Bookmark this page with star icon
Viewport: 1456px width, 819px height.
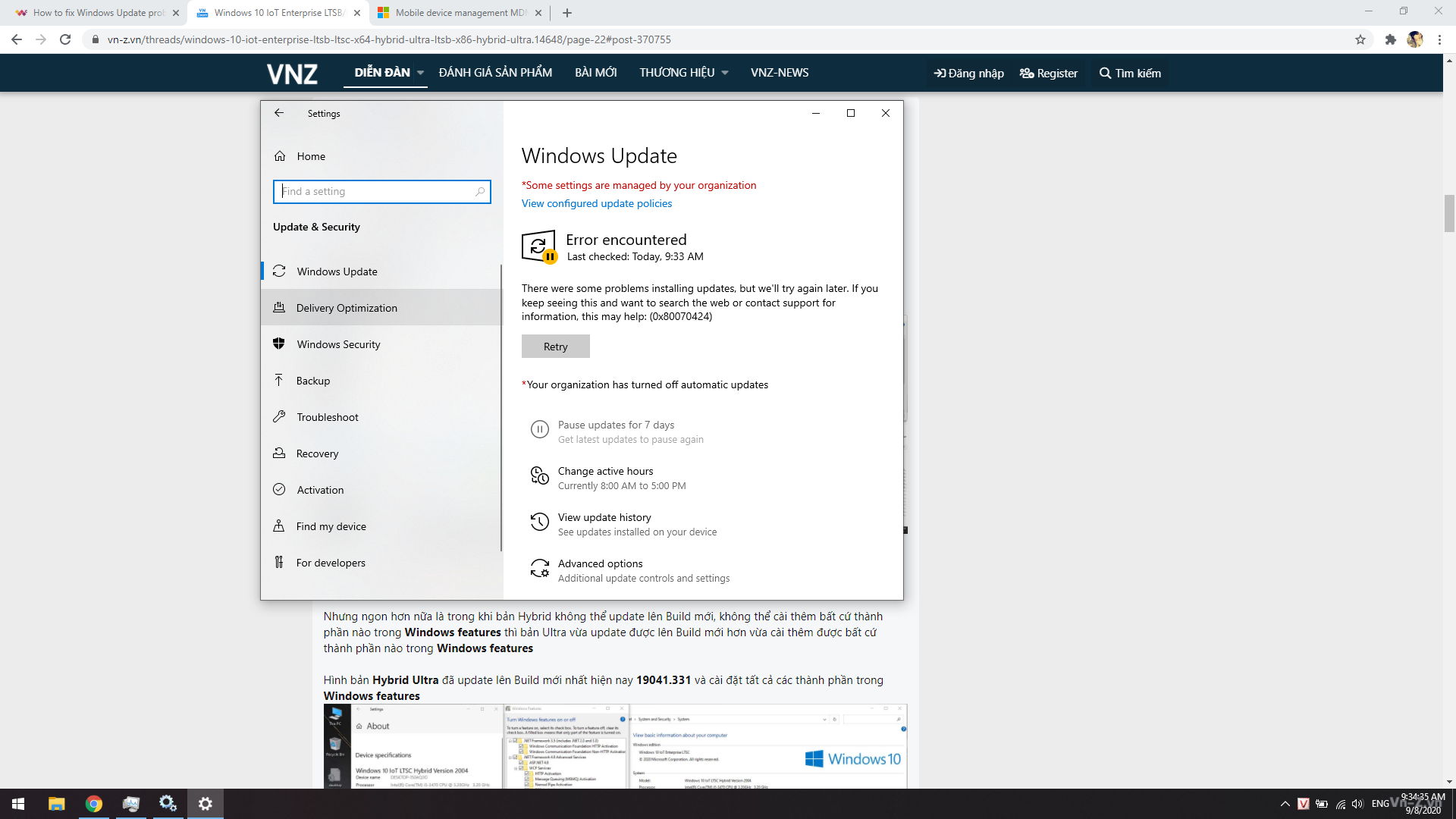[x=1360, y=39]
